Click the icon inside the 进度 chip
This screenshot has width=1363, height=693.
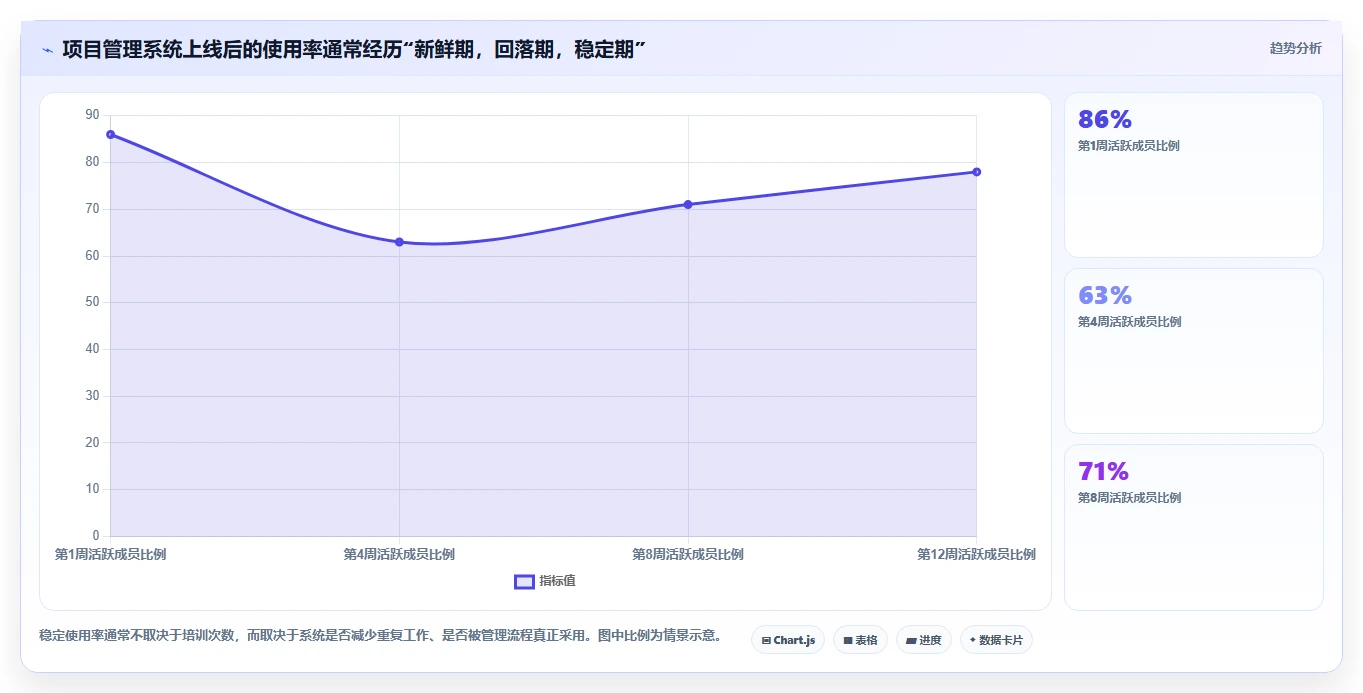(911, 640)
